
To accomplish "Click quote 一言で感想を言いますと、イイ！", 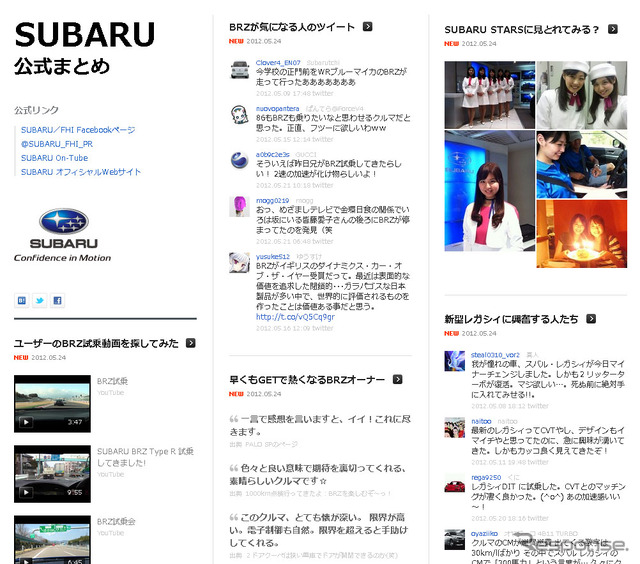I will [x=320, y=425].
